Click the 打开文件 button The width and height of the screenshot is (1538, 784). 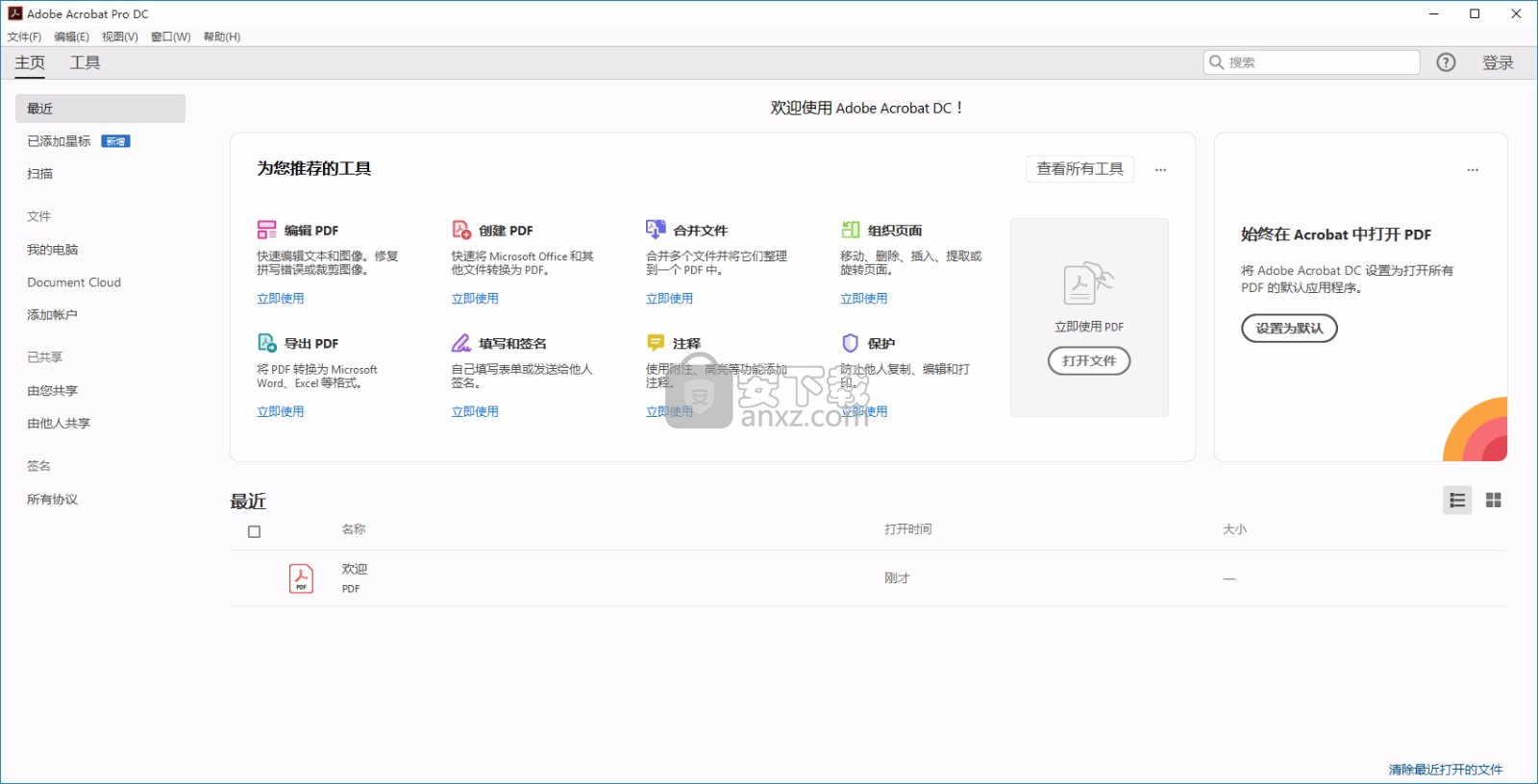point(1089,361)
